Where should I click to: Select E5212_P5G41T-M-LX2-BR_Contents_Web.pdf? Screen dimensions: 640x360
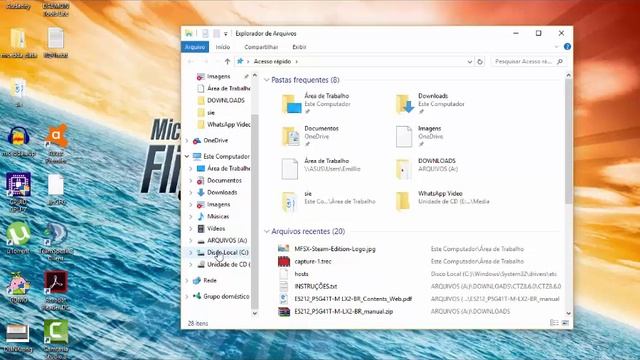(x=353, y=299)
